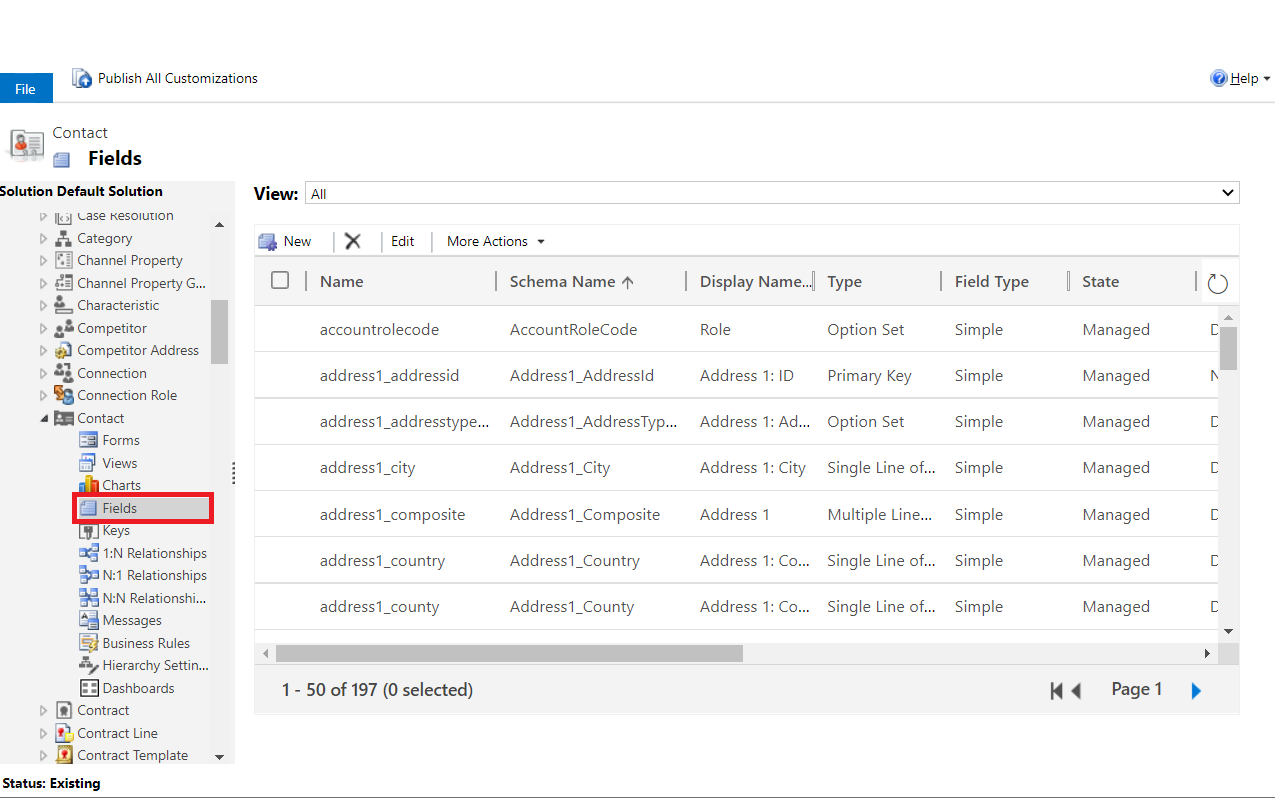Click the Edit button in toolbar
The height and width of the screenshot is (798, 1286).
click(402, 241)
